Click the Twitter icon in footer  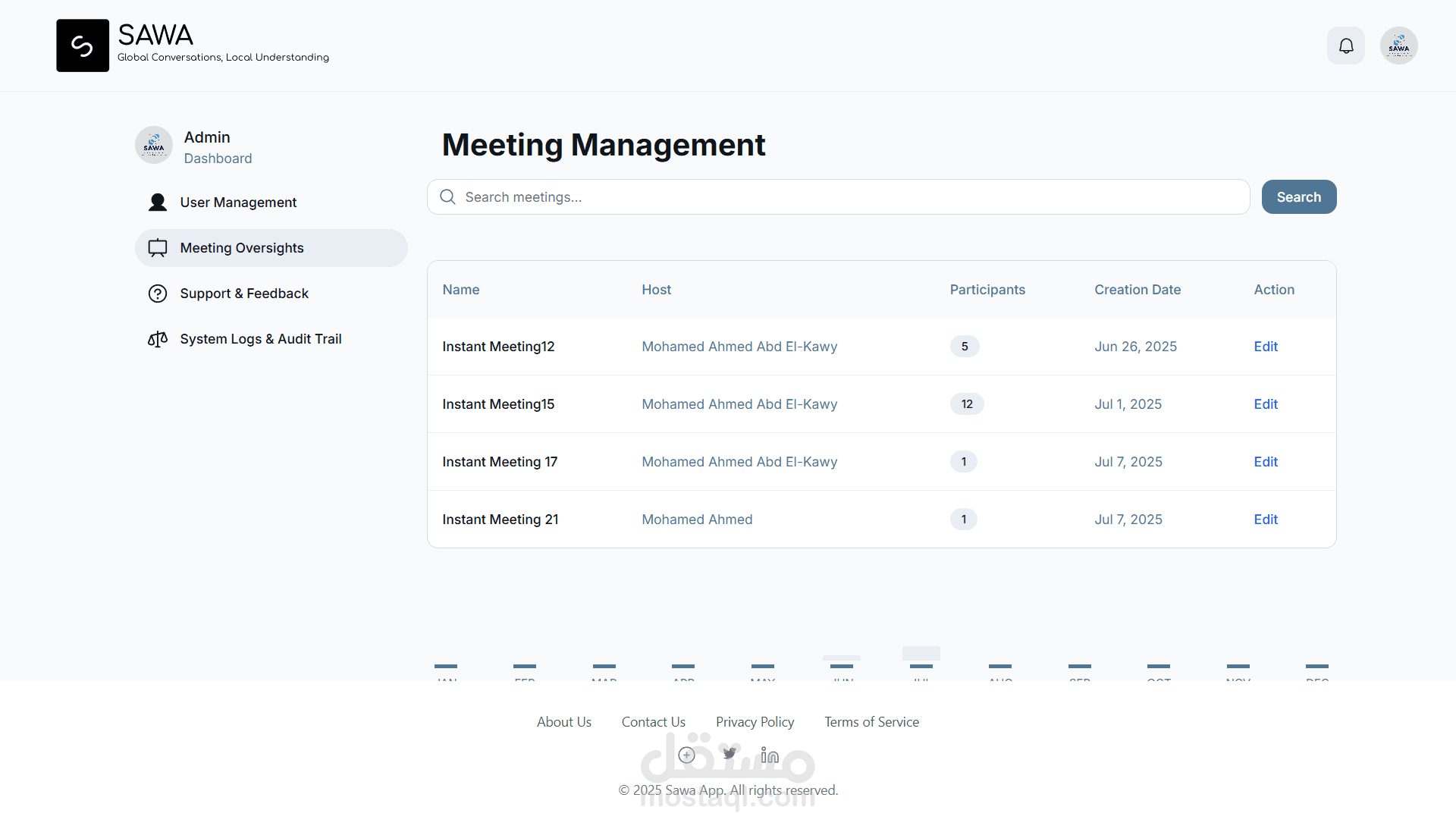click(729, 754)
